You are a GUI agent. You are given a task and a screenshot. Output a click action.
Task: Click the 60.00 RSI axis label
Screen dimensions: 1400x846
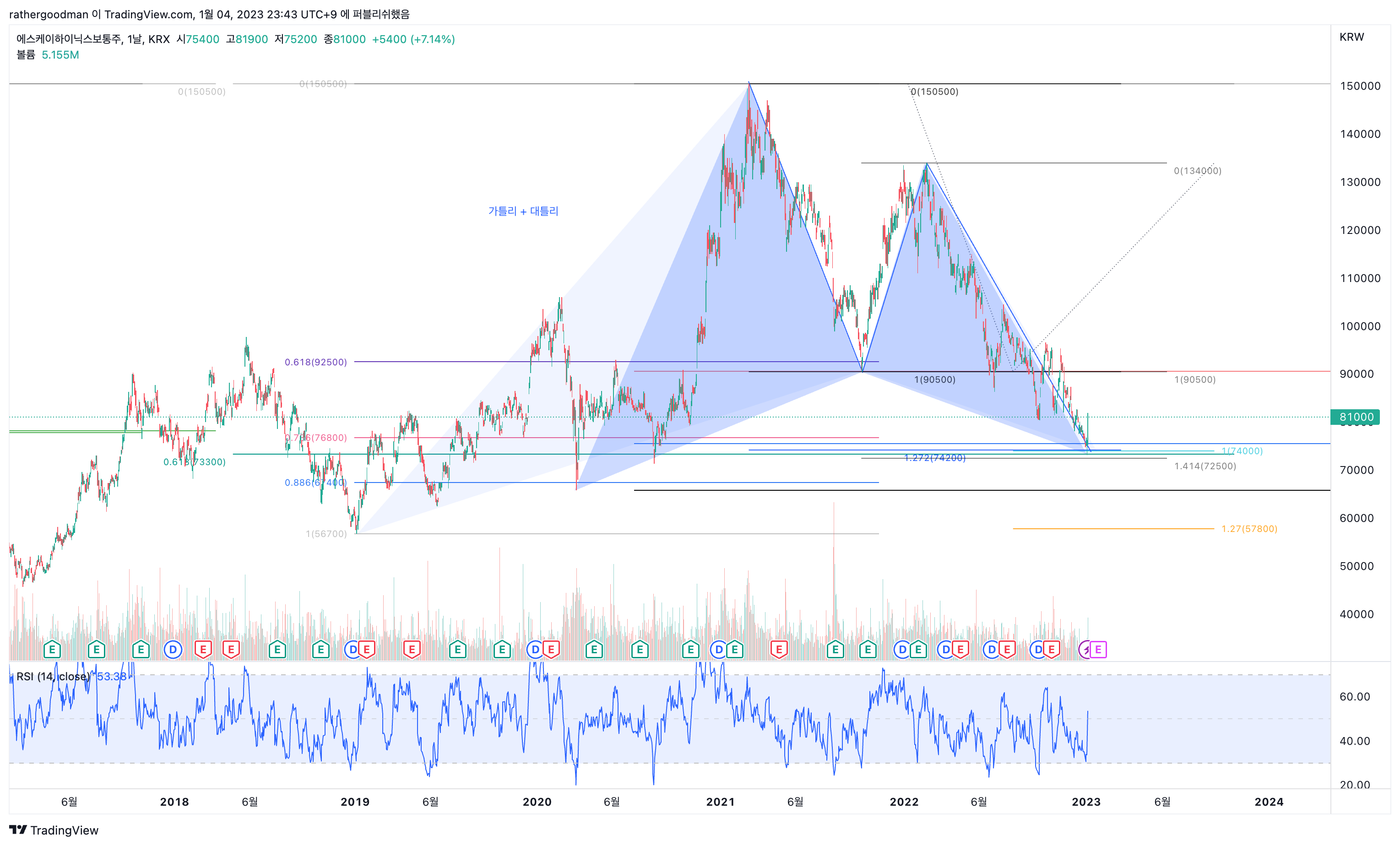pyautogui.click(x=1355, y=697)
